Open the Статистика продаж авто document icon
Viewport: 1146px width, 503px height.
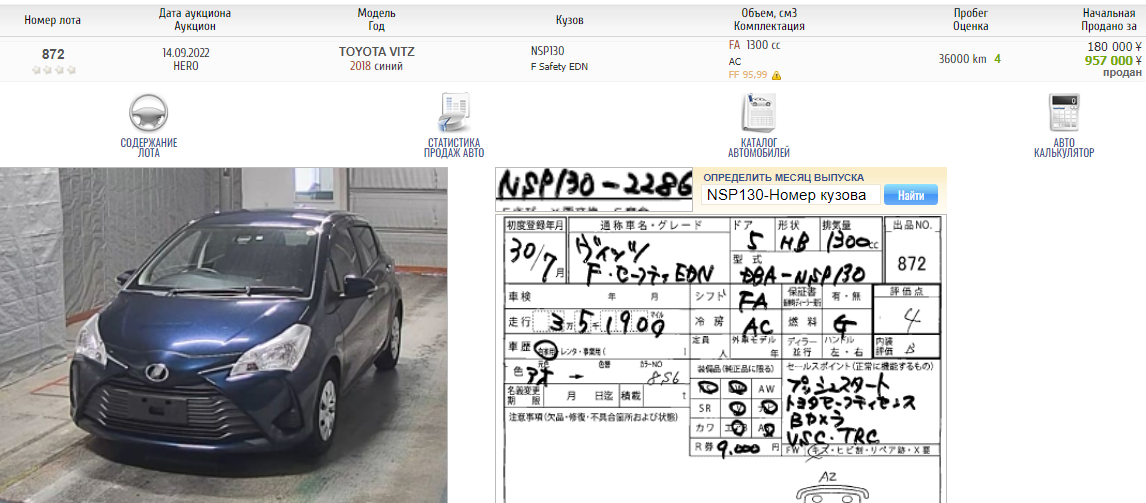click(x=454, y=113)
